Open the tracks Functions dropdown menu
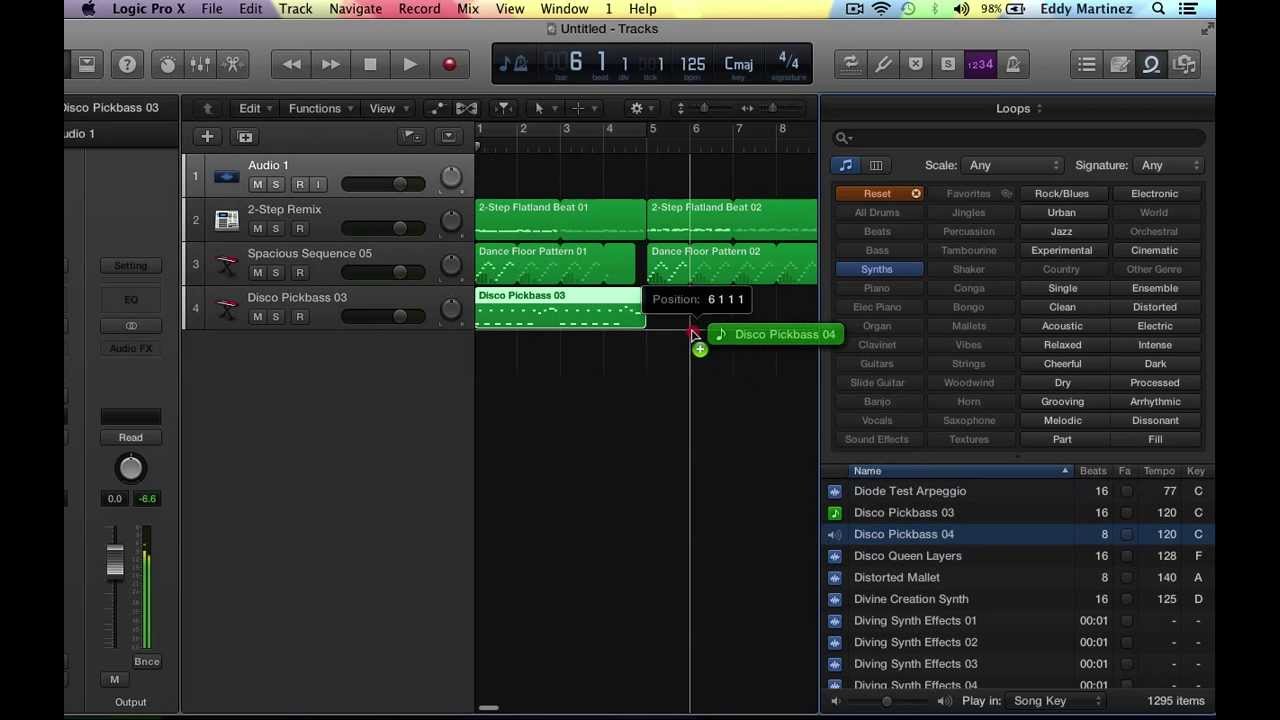 click(x=321, y=108)
